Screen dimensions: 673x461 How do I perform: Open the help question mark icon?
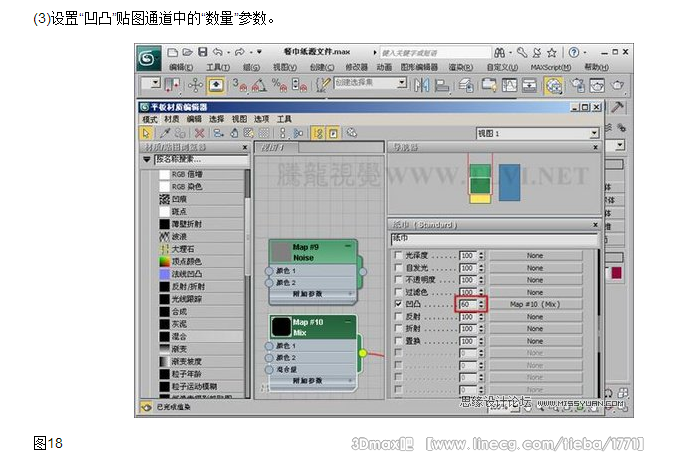coord(574,52)
